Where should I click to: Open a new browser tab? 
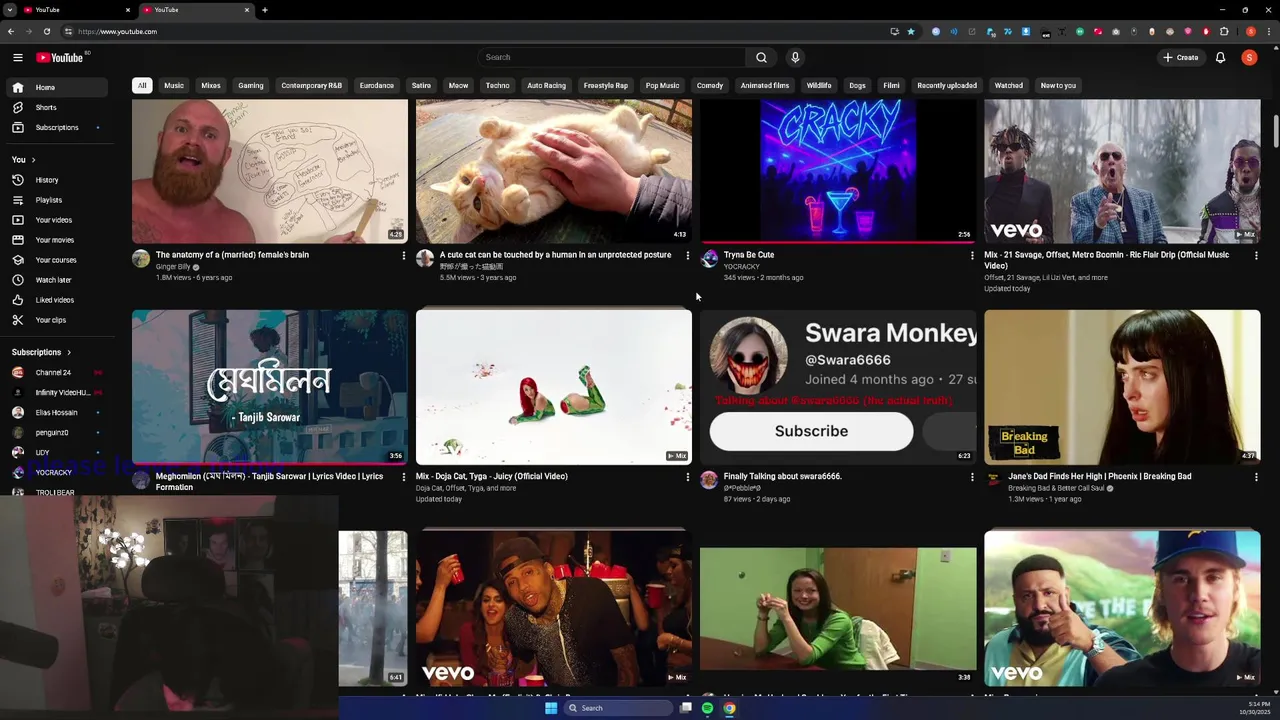[264, 10]
